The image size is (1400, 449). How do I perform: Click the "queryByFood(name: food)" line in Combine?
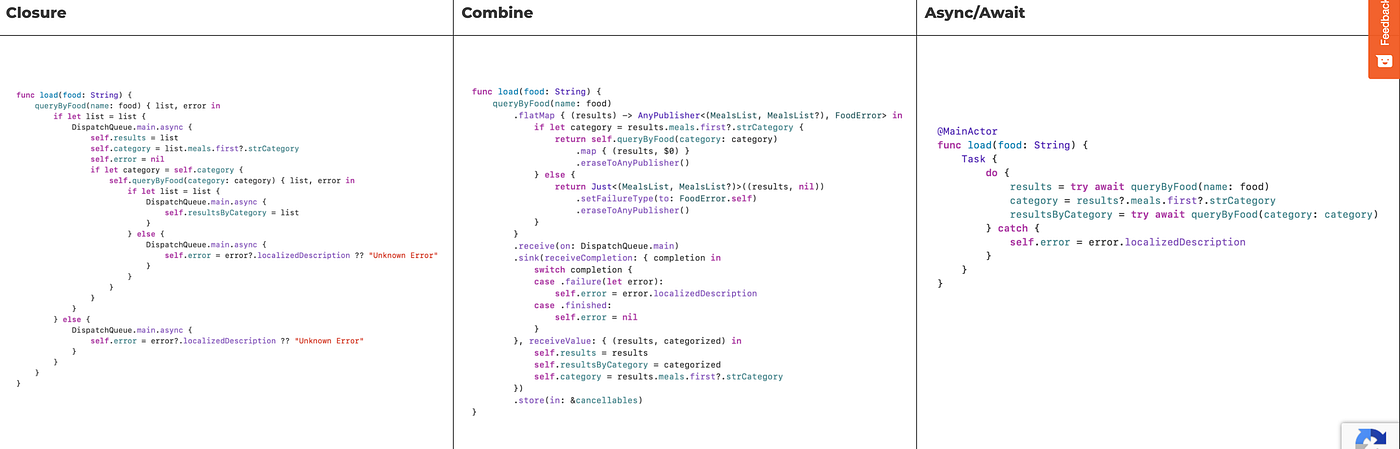pos(551,103)
